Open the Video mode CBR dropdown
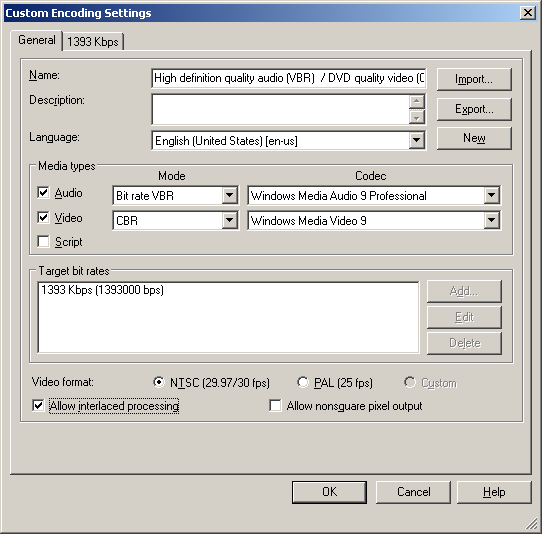542x534 pixels. point(230,220)
